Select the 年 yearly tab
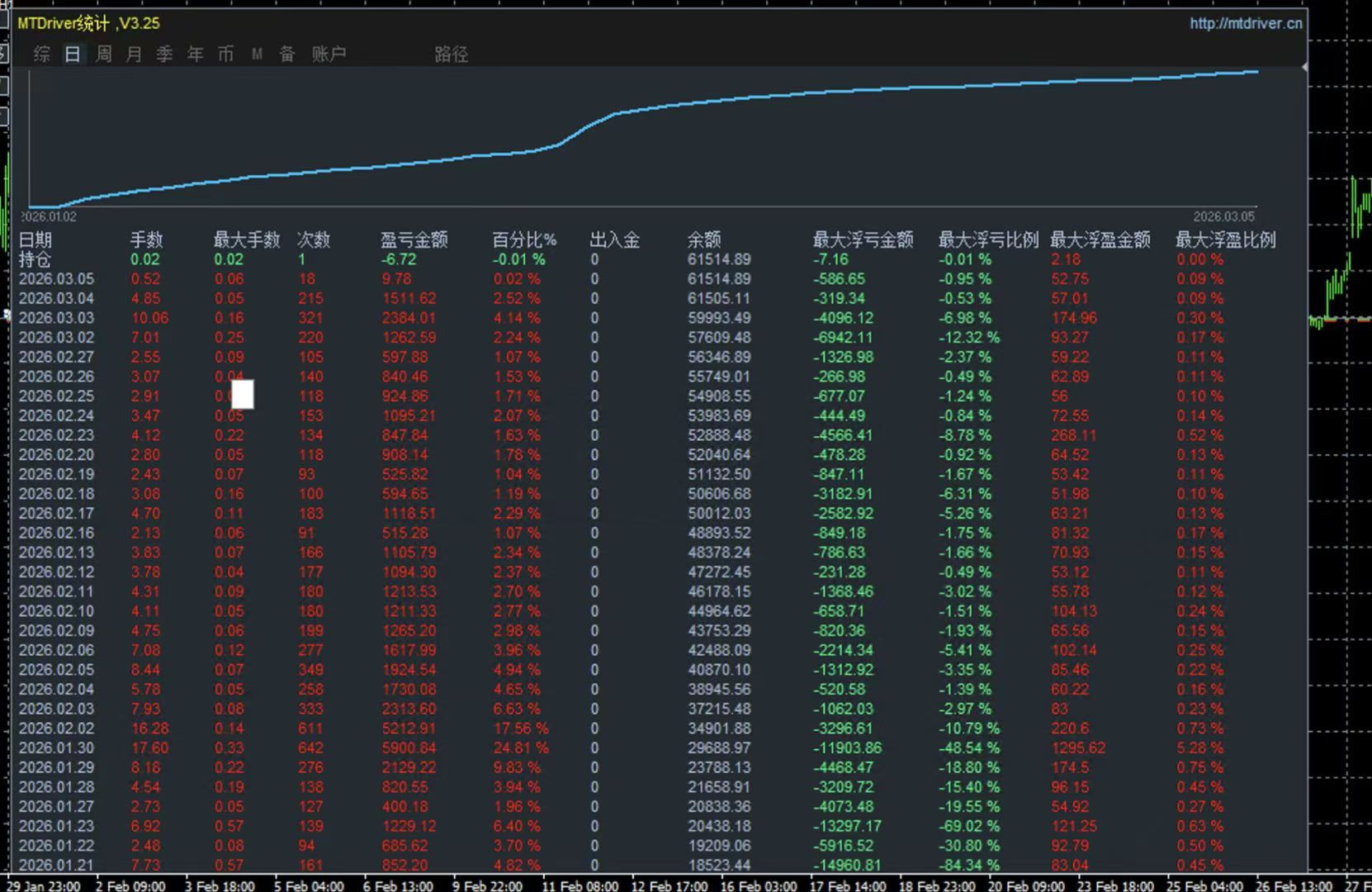The height and width of the screenshot is (892, 1372). 196,55
